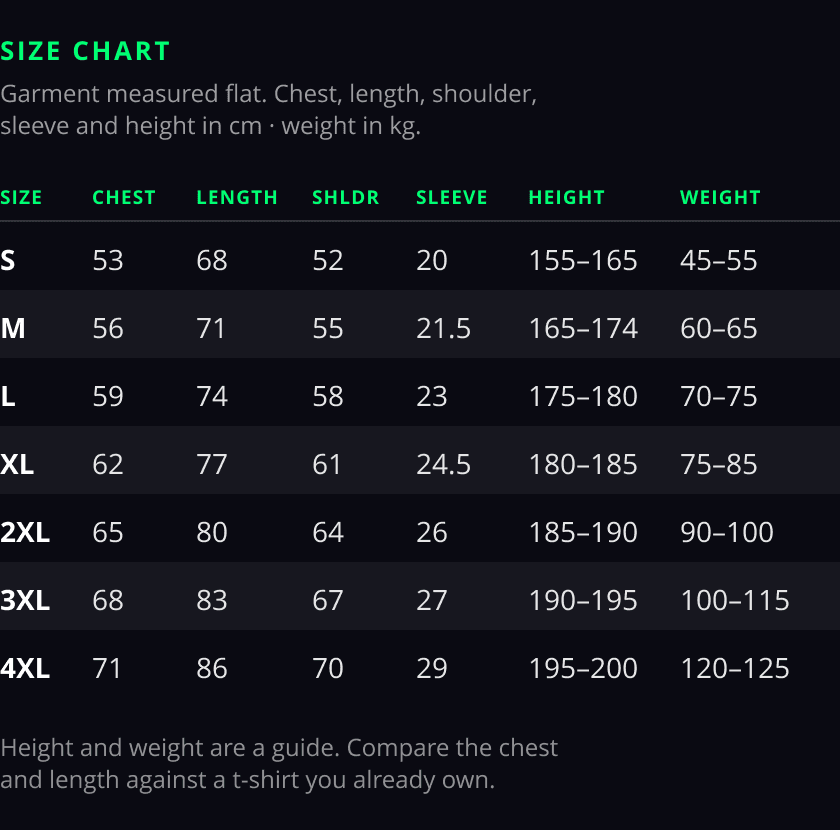Click the XL size row label

click(17, 464)
